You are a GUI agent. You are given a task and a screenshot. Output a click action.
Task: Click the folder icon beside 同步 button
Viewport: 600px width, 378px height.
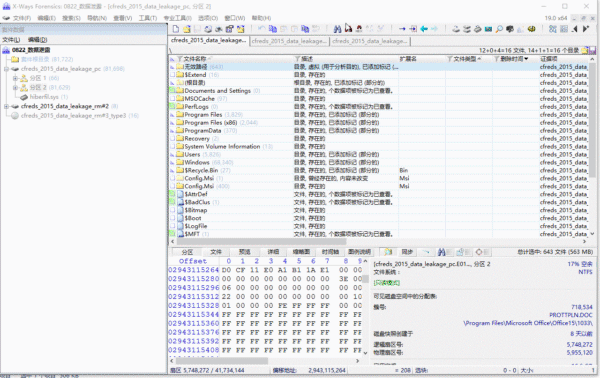(388, 252)
